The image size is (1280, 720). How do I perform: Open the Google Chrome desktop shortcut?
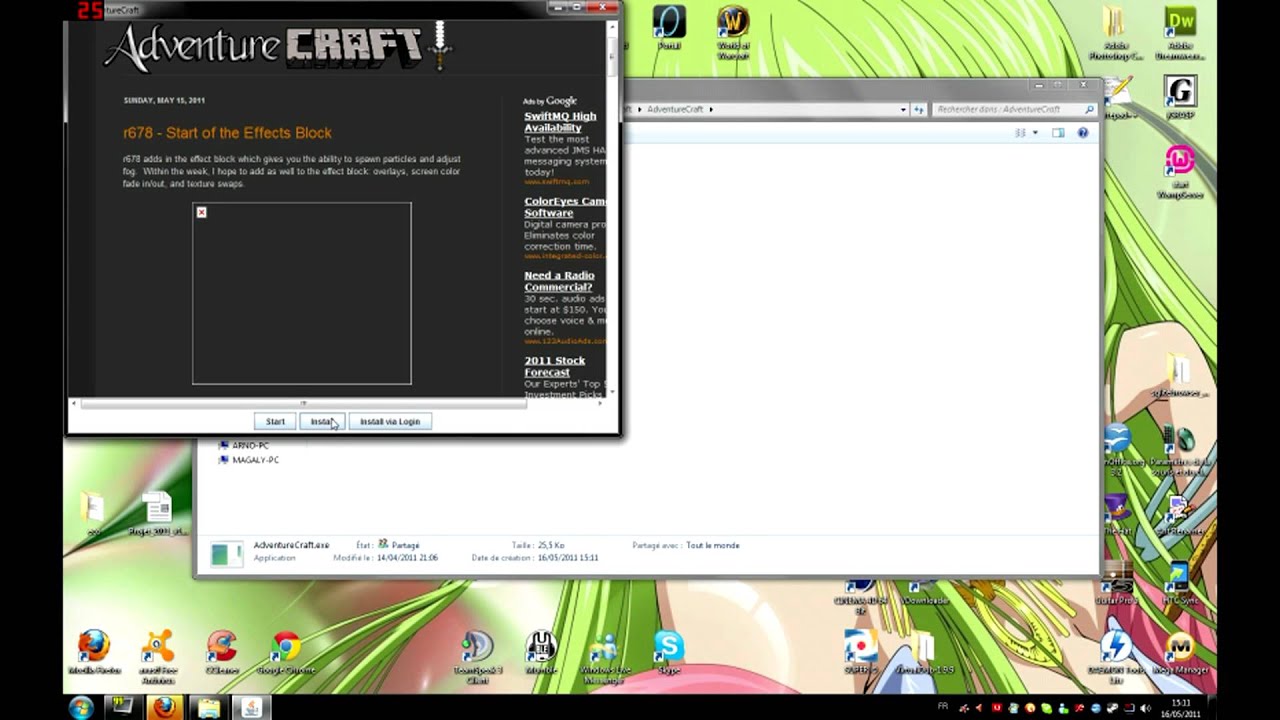tap(286, 652)
